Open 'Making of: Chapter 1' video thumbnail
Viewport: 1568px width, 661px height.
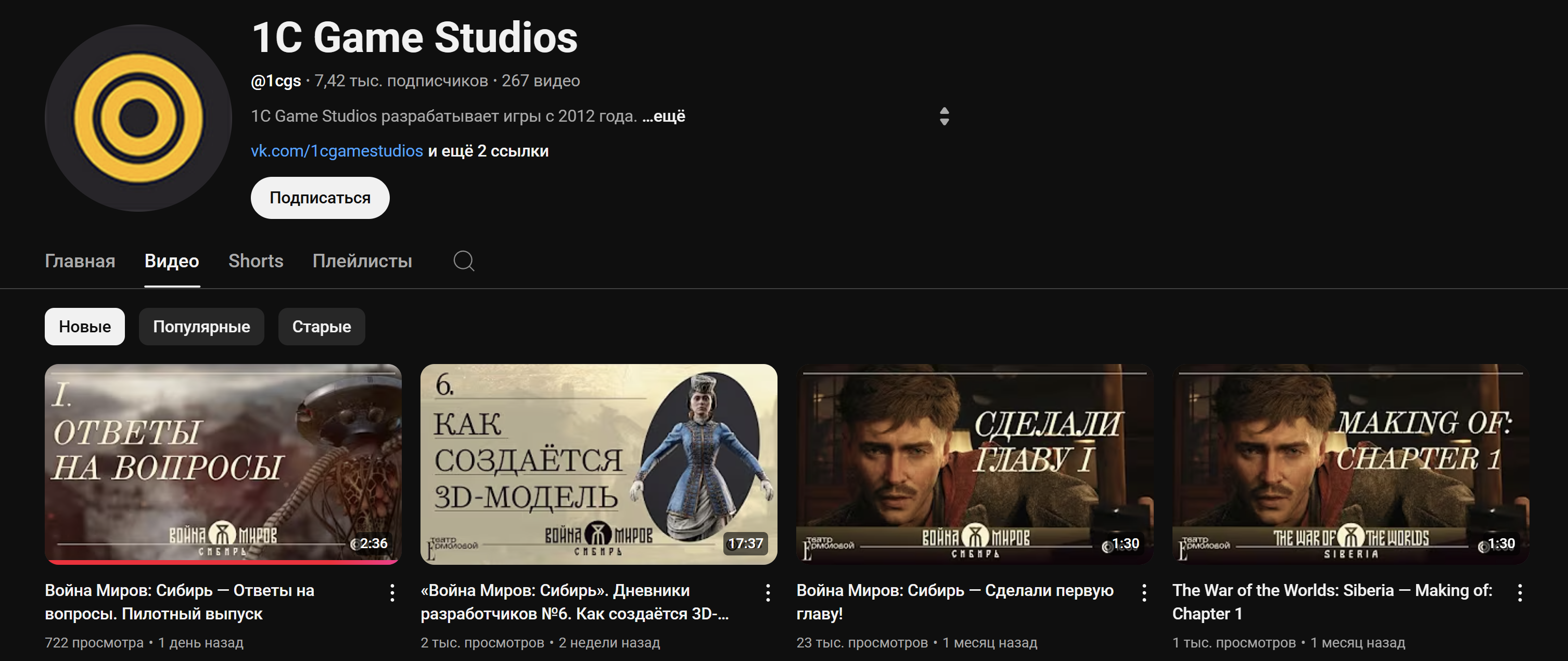coord(1350,464)
